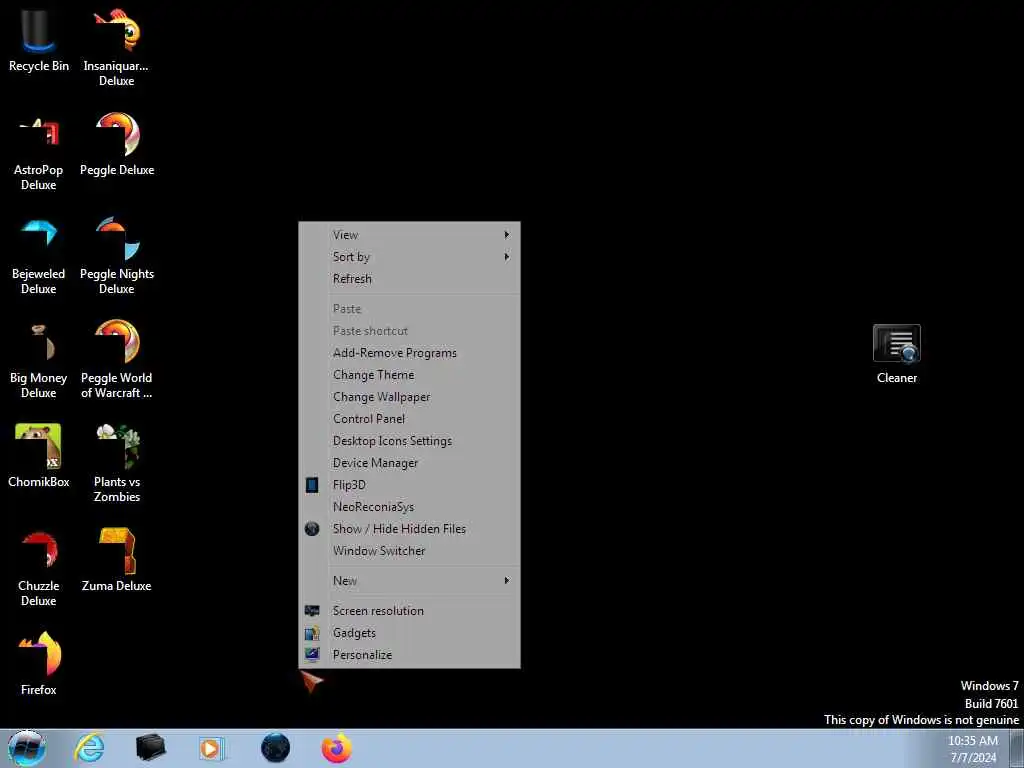Open Windows Media Player from taskbar
This screenshot has height=768, width=1024.
point(212,748)
